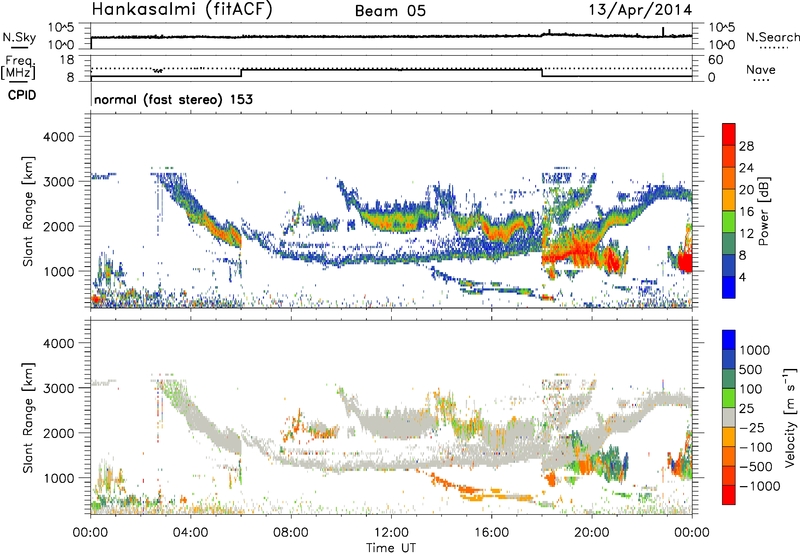Click the "28" value on power colorbar
Viewport: 800px width, 554px height.
(746, 146)
